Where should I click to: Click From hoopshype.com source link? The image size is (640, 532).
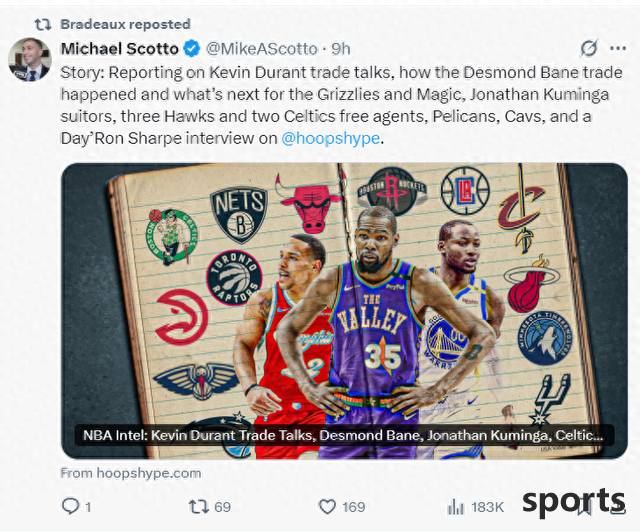tap(131, 473)
